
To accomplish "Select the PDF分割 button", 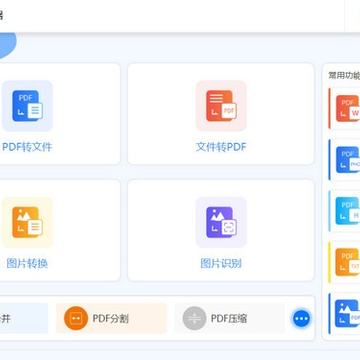I will click(x=111, y=318).
